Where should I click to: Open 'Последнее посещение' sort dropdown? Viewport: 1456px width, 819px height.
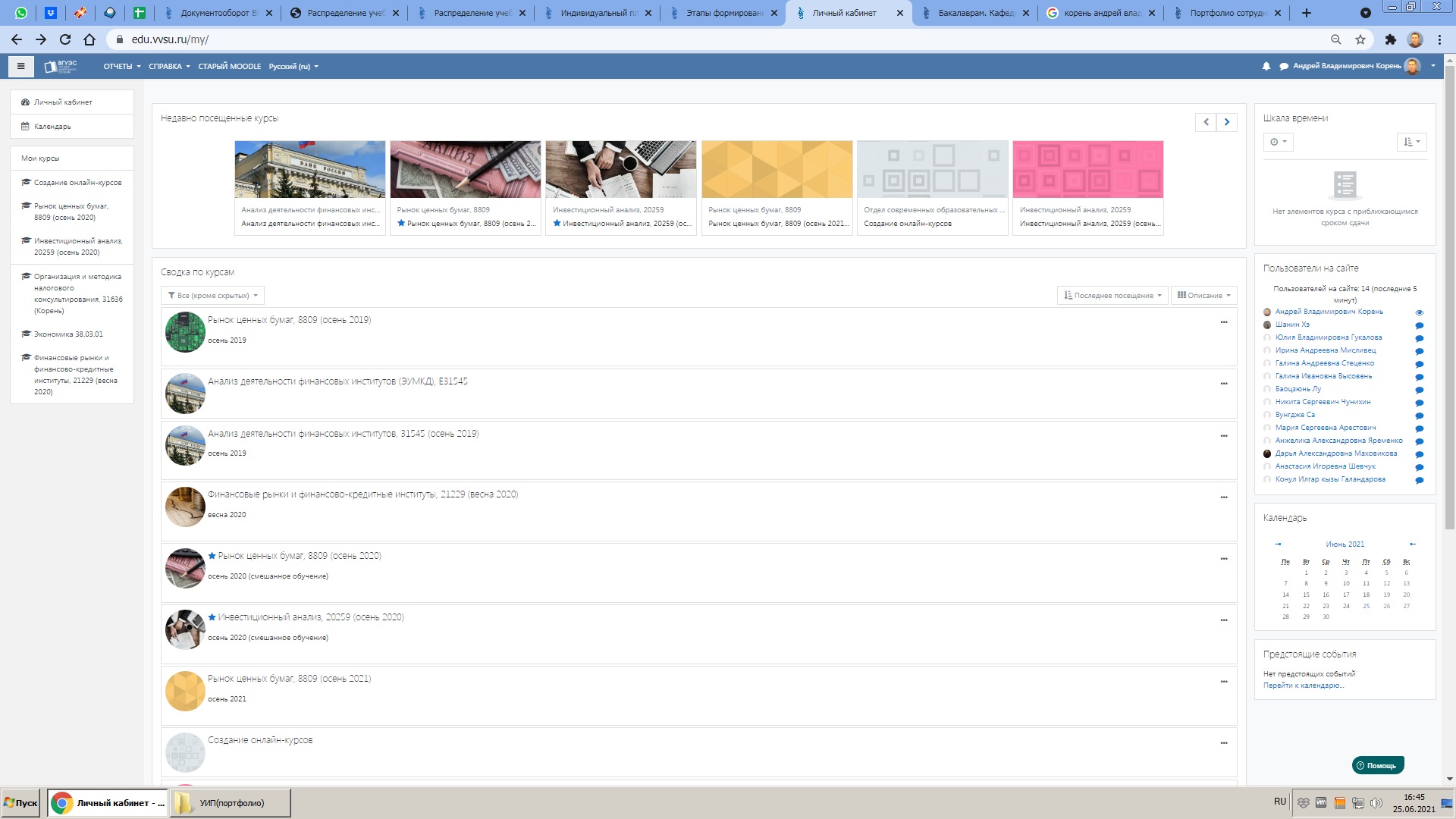click(x=1112, y=296)
